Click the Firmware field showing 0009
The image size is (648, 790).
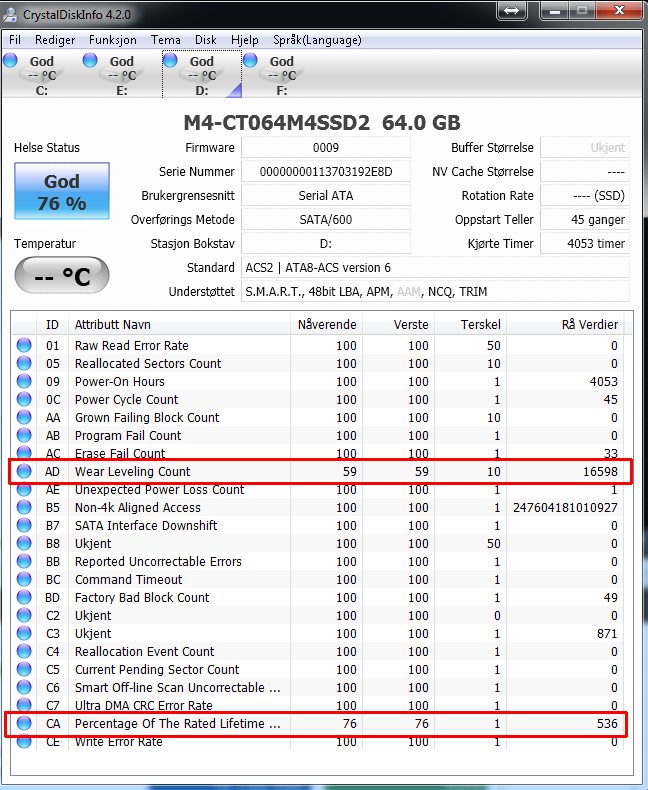(326, 148)
